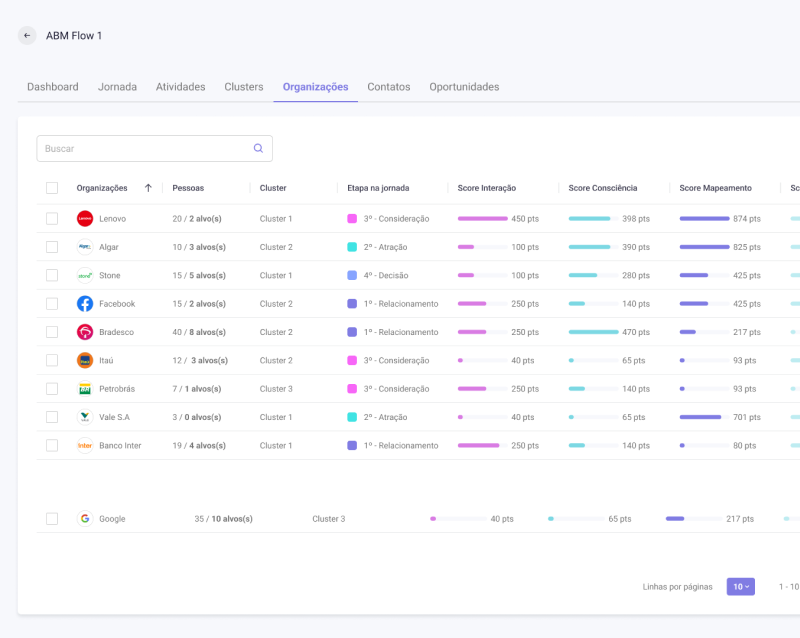Tick the select-all checkbox in the table header
800x638 pixels.
52,188
